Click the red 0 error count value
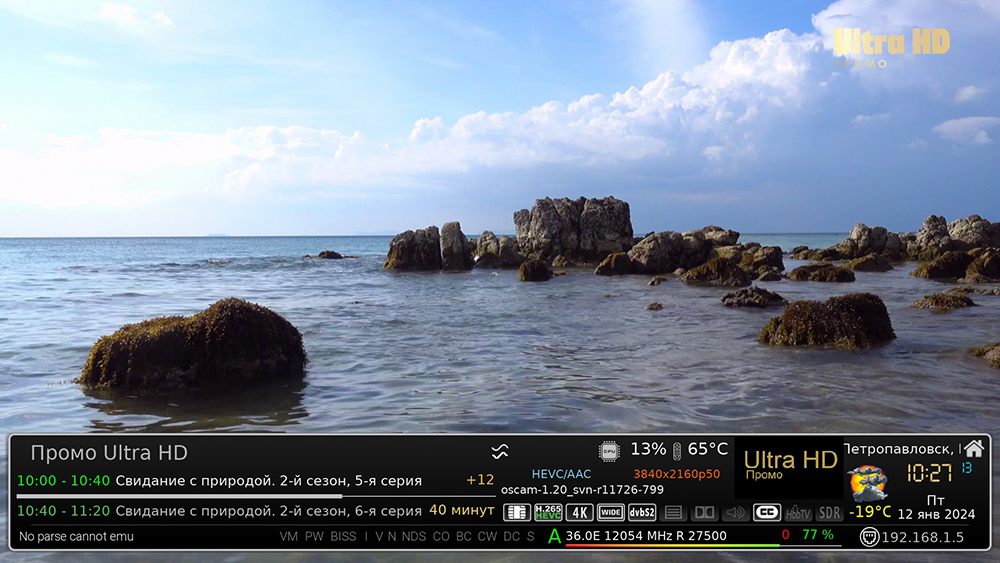The height and width of the screenshot is (563, 1000). [786, 535]
